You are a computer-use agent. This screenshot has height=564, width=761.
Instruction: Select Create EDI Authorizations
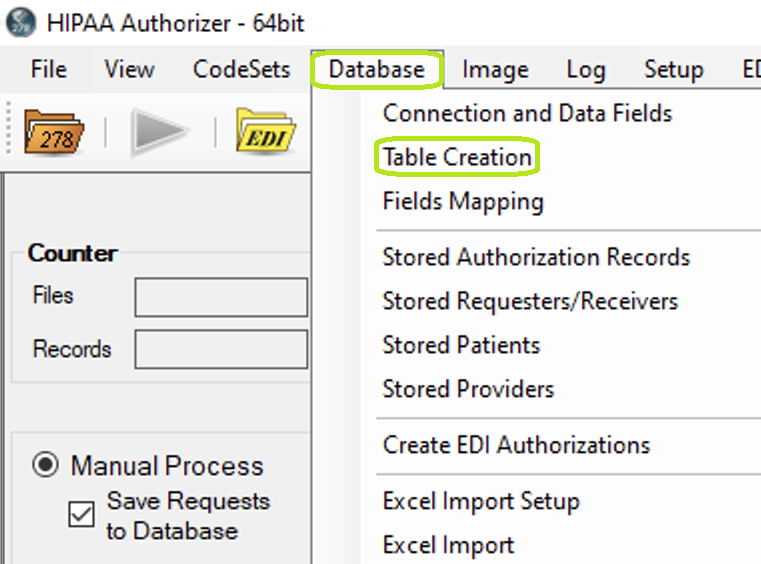pyautogui.click(x=516, y=445)
